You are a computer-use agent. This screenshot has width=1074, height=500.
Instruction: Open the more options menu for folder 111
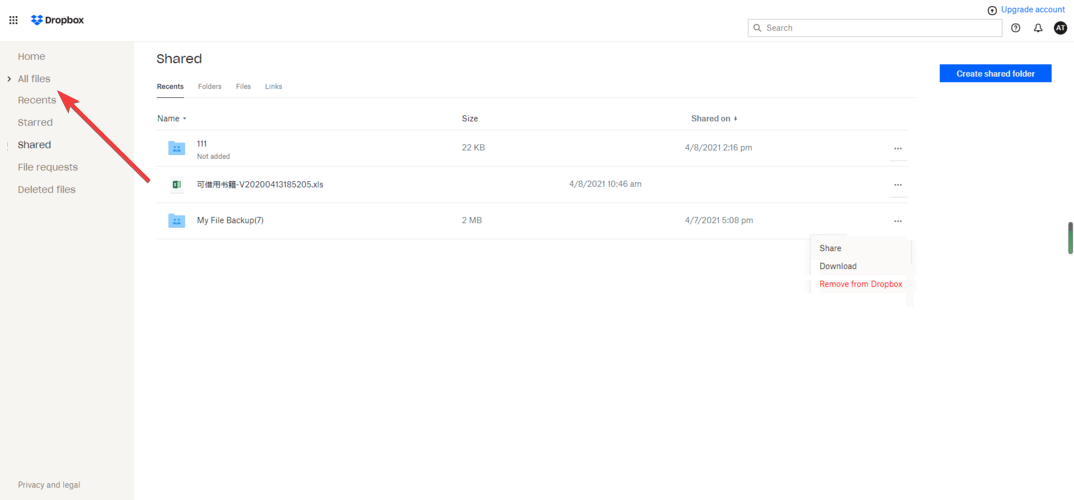coord(897,148)
